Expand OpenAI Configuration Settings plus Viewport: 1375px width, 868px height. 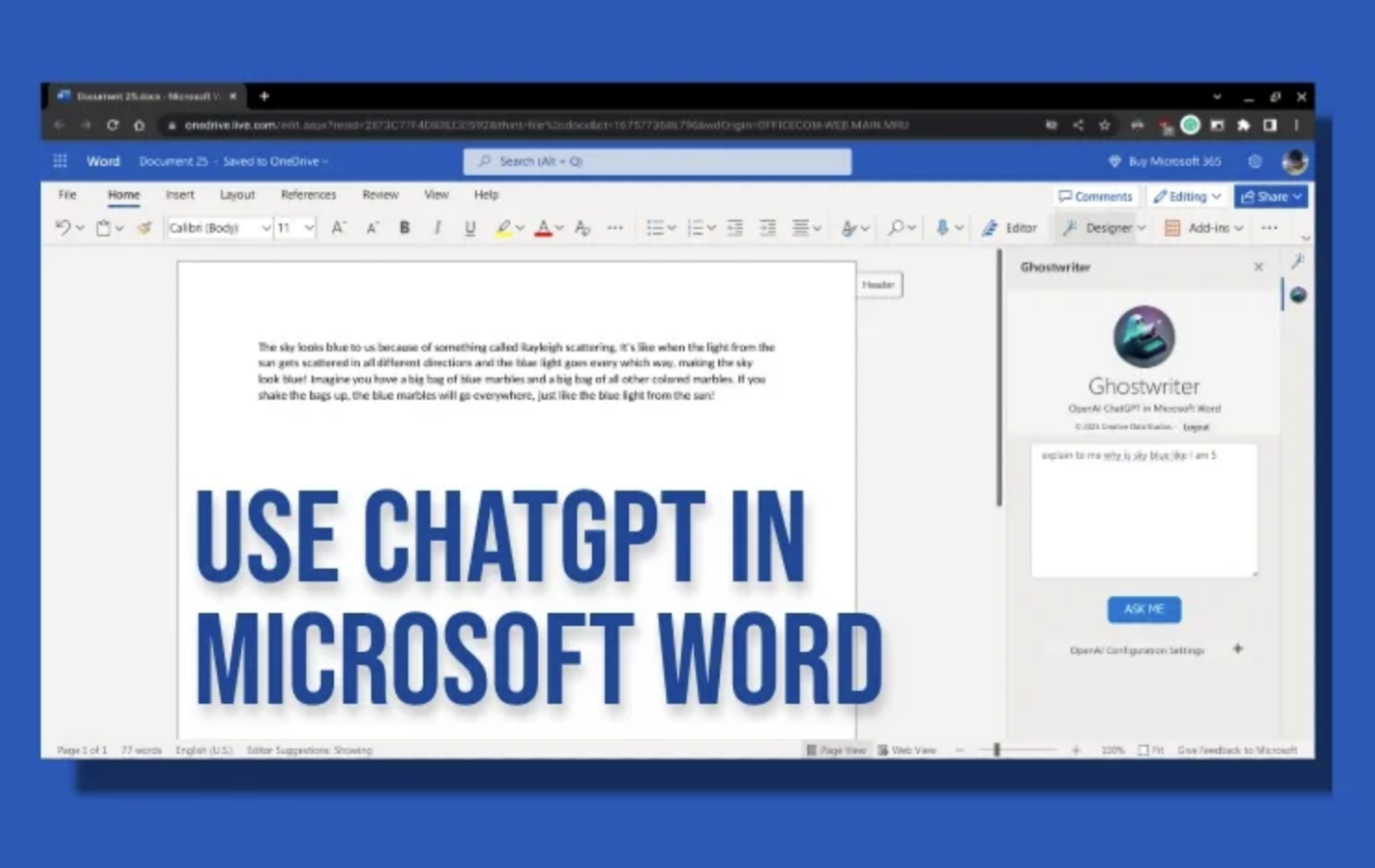coord(1238,649)
